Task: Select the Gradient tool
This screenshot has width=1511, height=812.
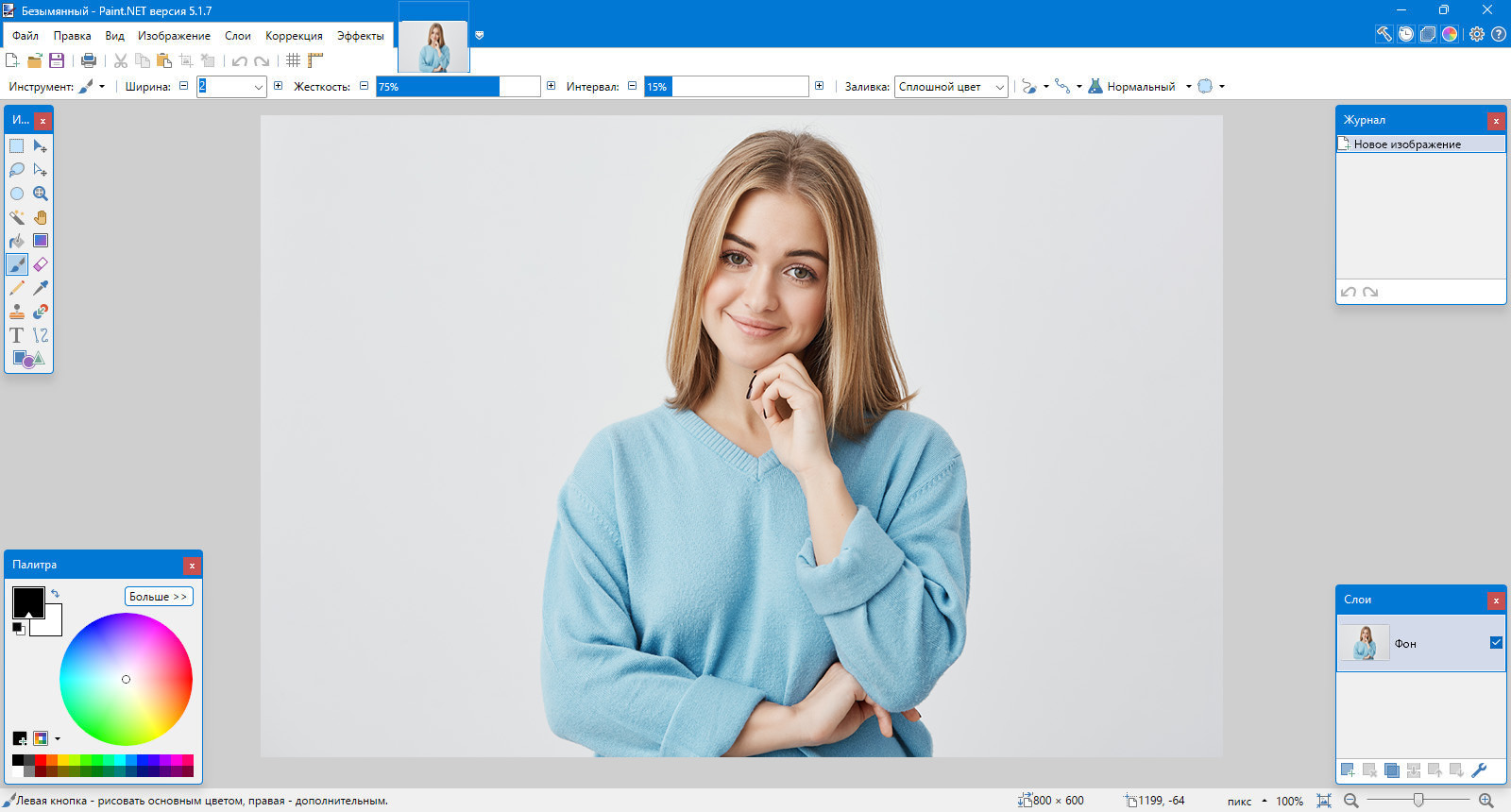Action: point(41,241)
